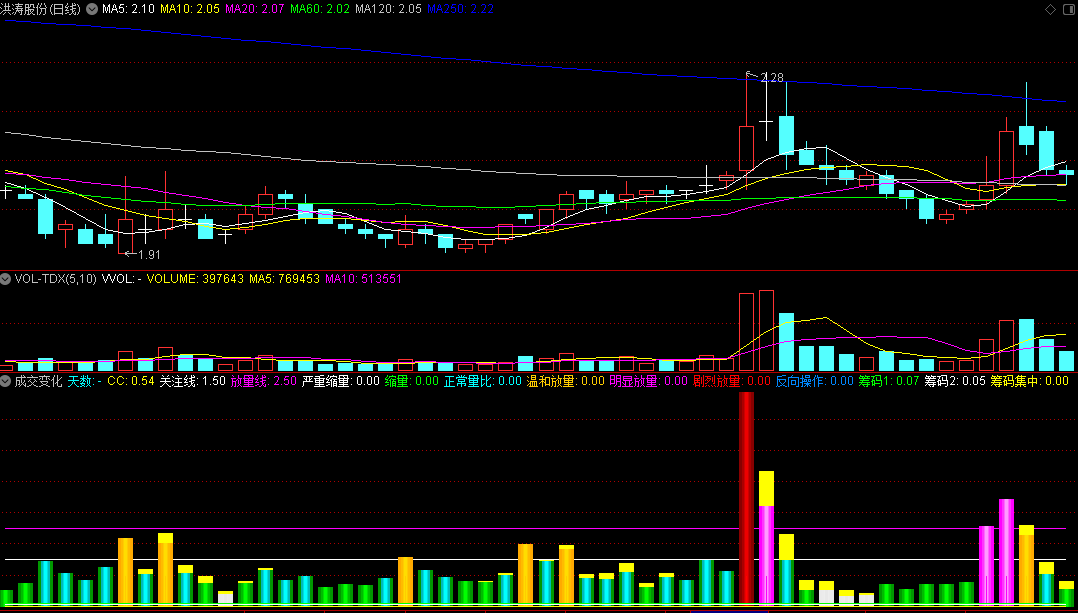The image size is (1078, 613).
Task: Click the green 缩量: 0.00 label
Action: tap(412, 381)
